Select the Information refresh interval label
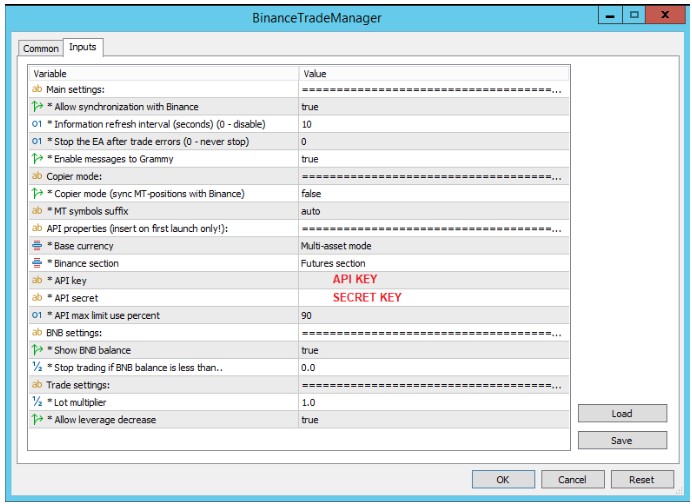The width and height of the screenshot is (692, 504). pos(156,124)
